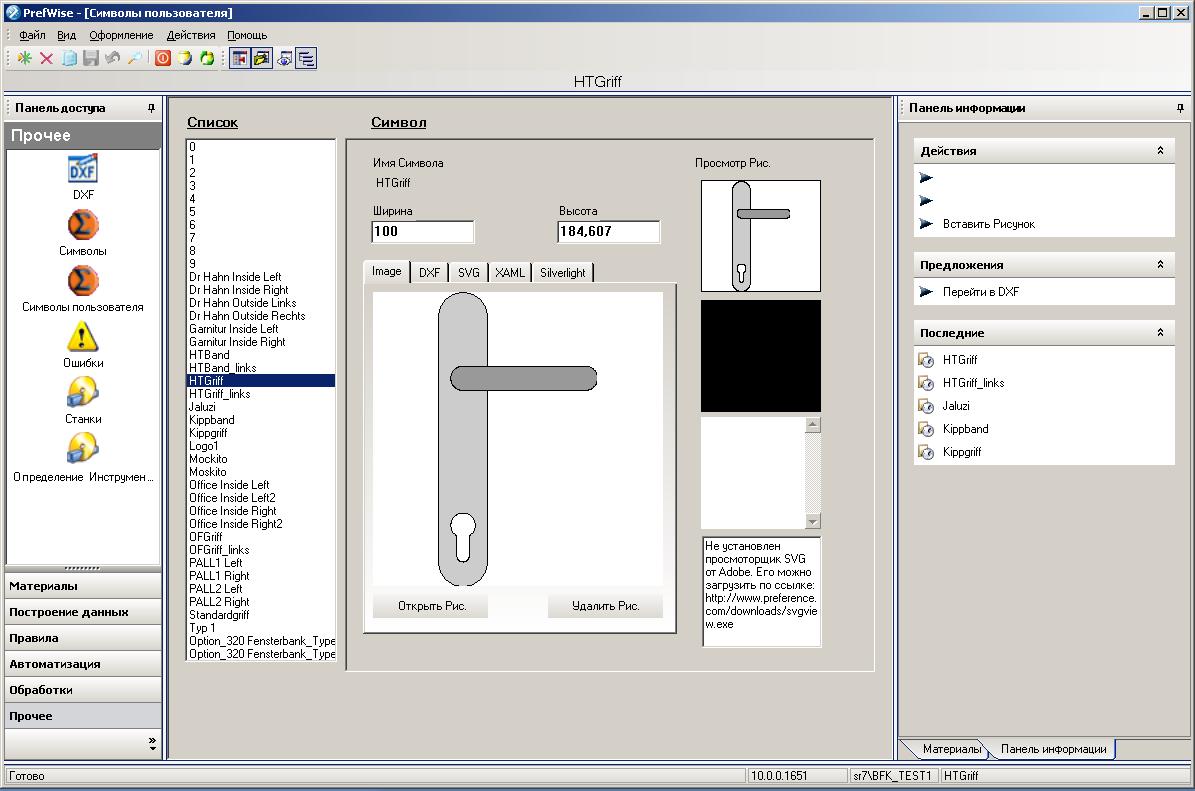
Task: Click the Открыть Рис. button
Action: 431,606
